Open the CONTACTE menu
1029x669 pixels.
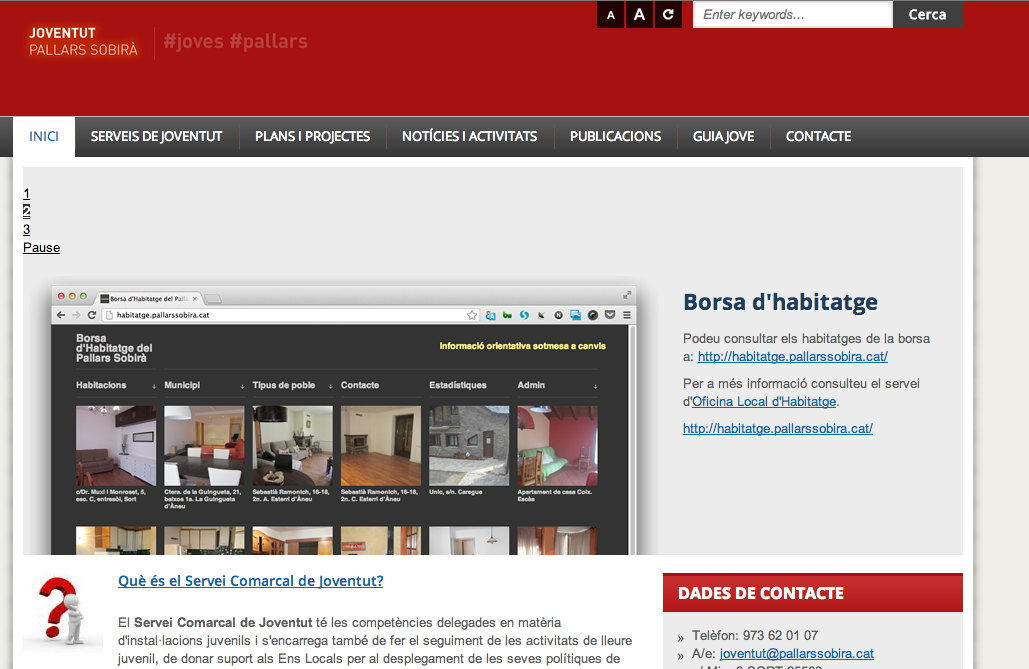coord(818,137)
